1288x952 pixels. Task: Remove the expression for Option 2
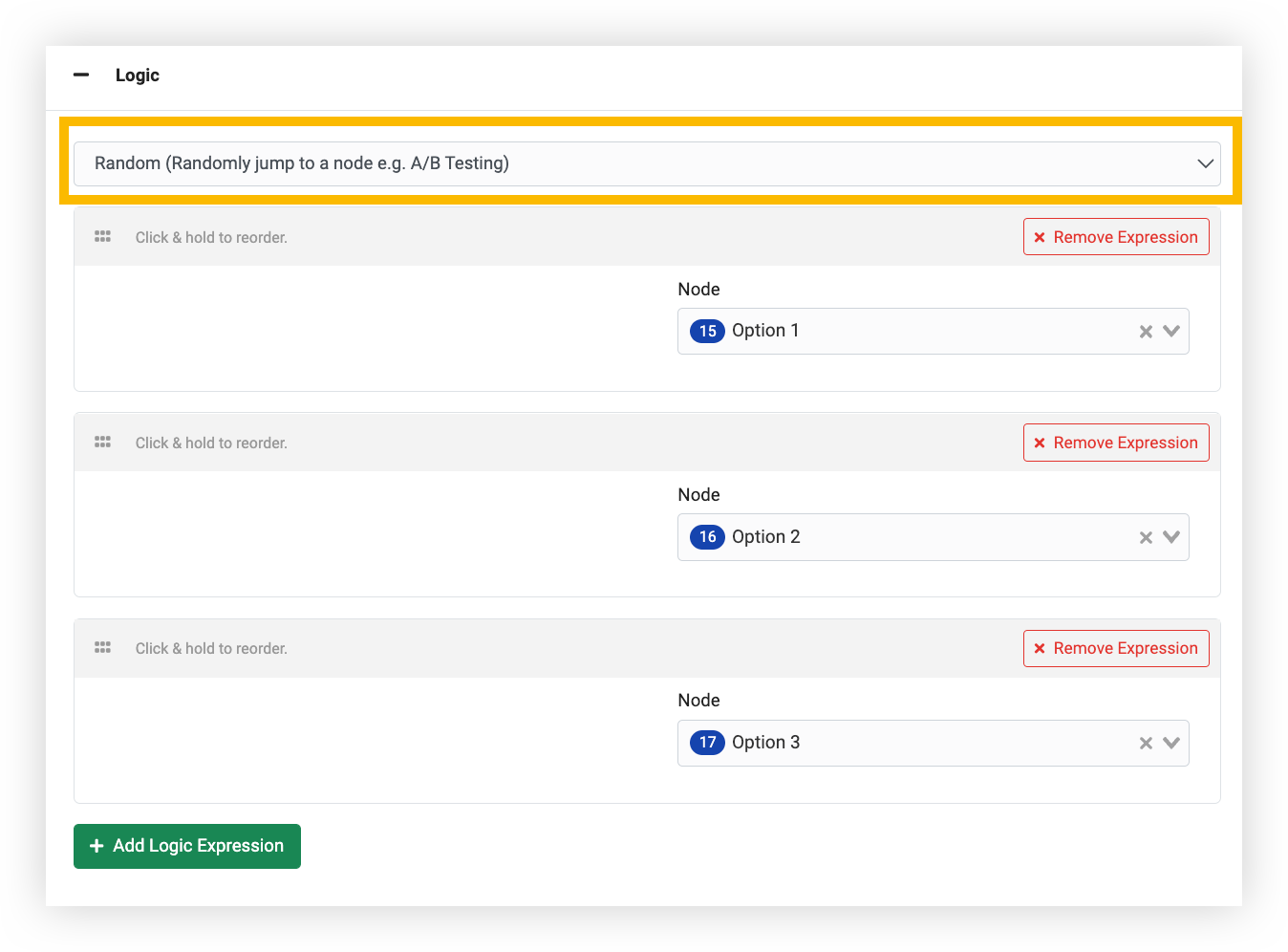point(1115,443)
